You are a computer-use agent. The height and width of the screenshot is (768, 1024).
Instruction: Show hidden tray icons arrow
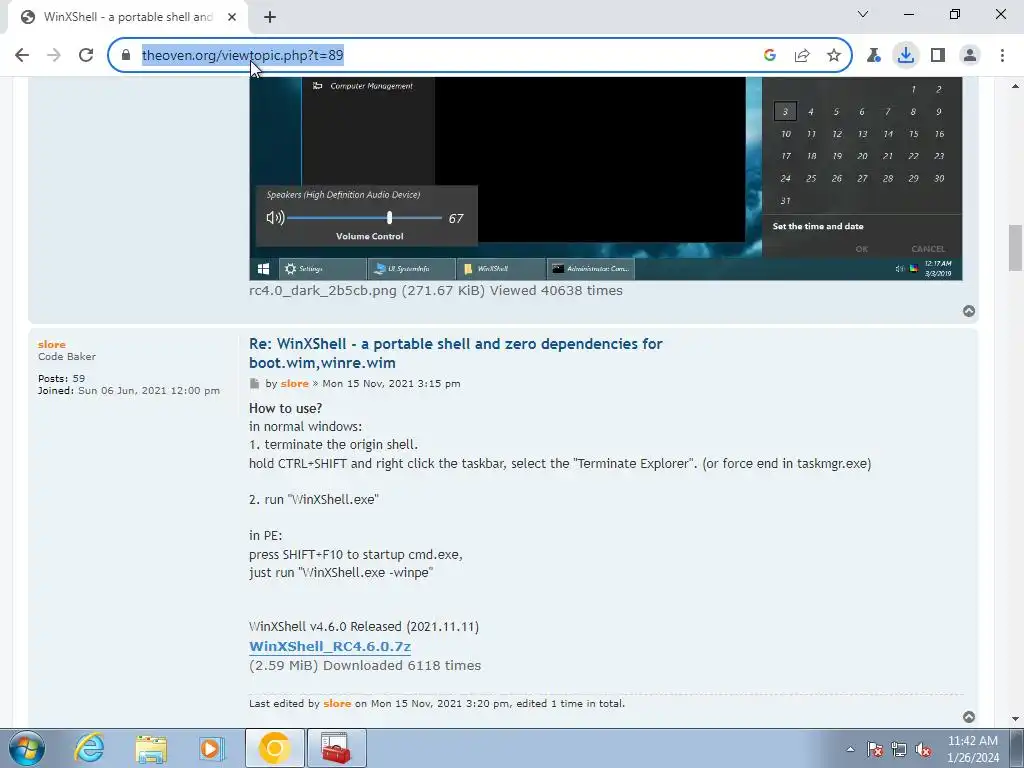coord(850,749)
